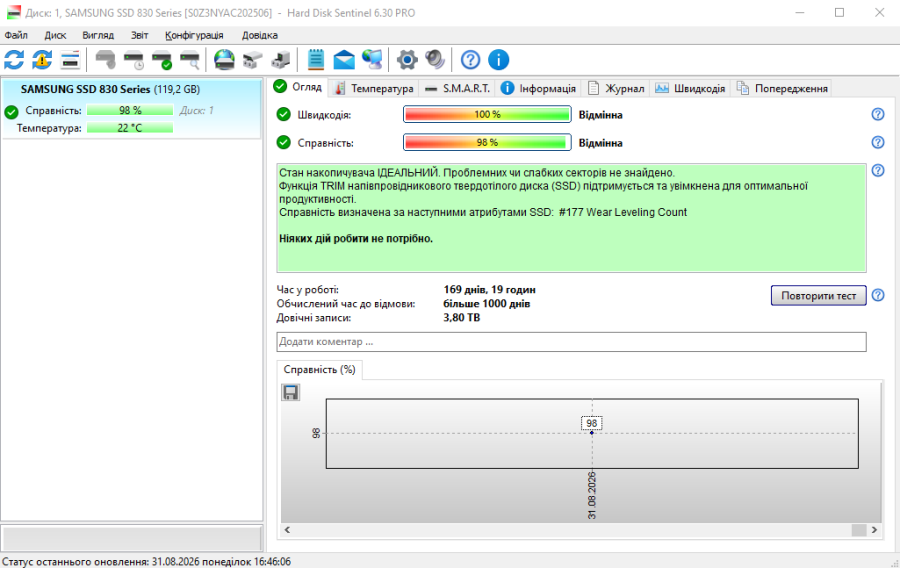Click the disk with green checkmark icon
Screen dimensions: 900x568
tap(161, 60)
